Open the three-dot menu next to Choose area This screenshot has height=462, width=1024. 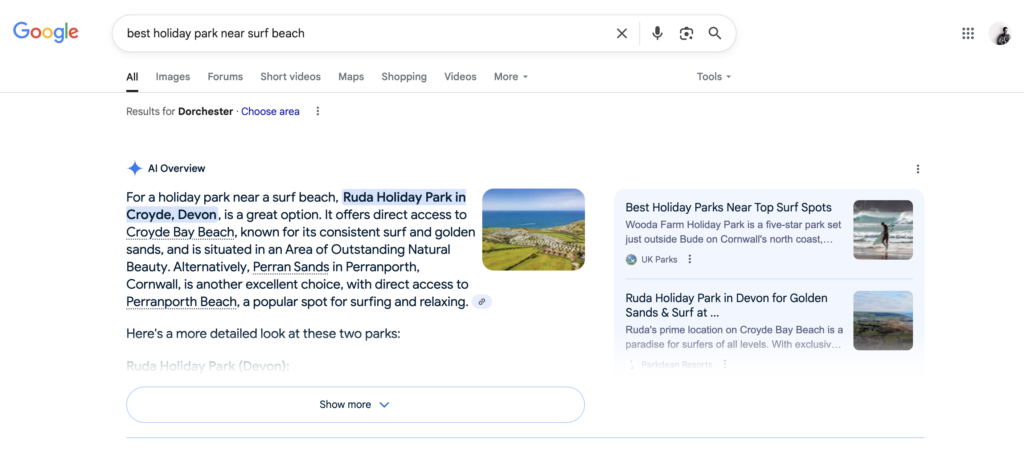318,111
